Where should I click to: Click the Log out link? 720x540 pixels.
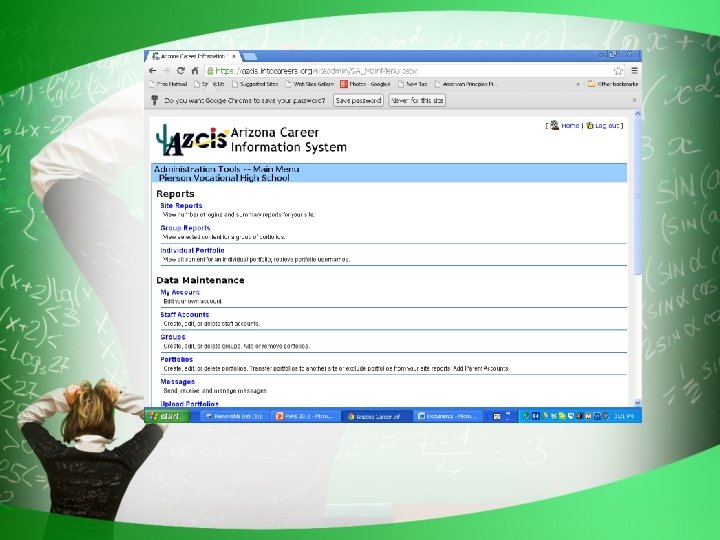tap(607, 125)
